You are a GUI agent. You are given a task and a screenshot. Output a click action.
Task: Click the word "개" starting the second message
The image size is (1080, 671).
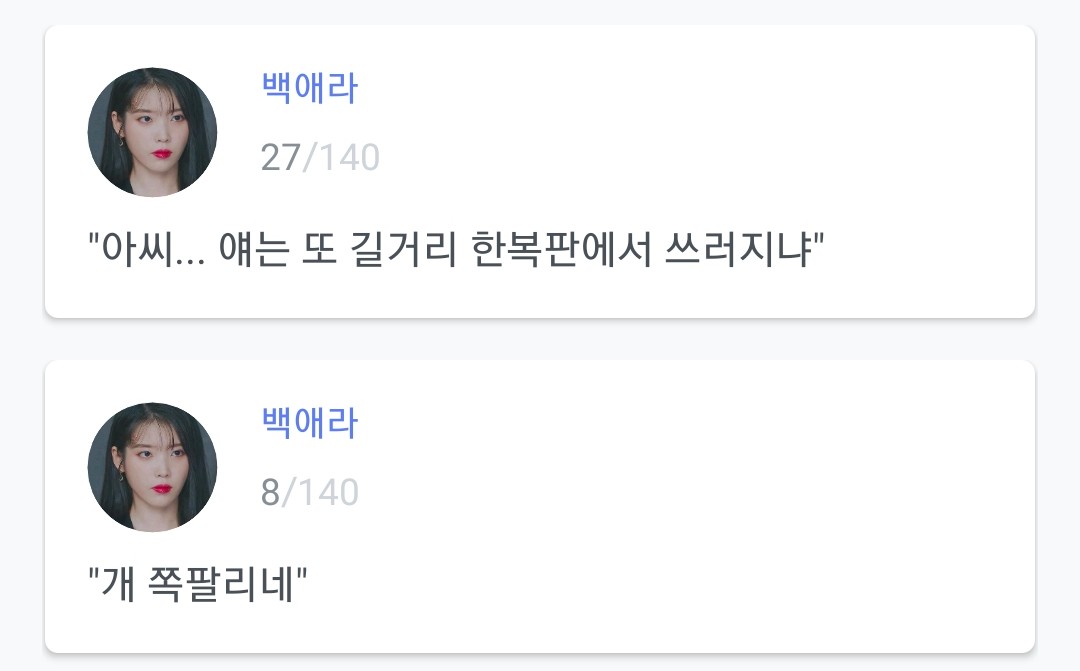pos(115,584)
